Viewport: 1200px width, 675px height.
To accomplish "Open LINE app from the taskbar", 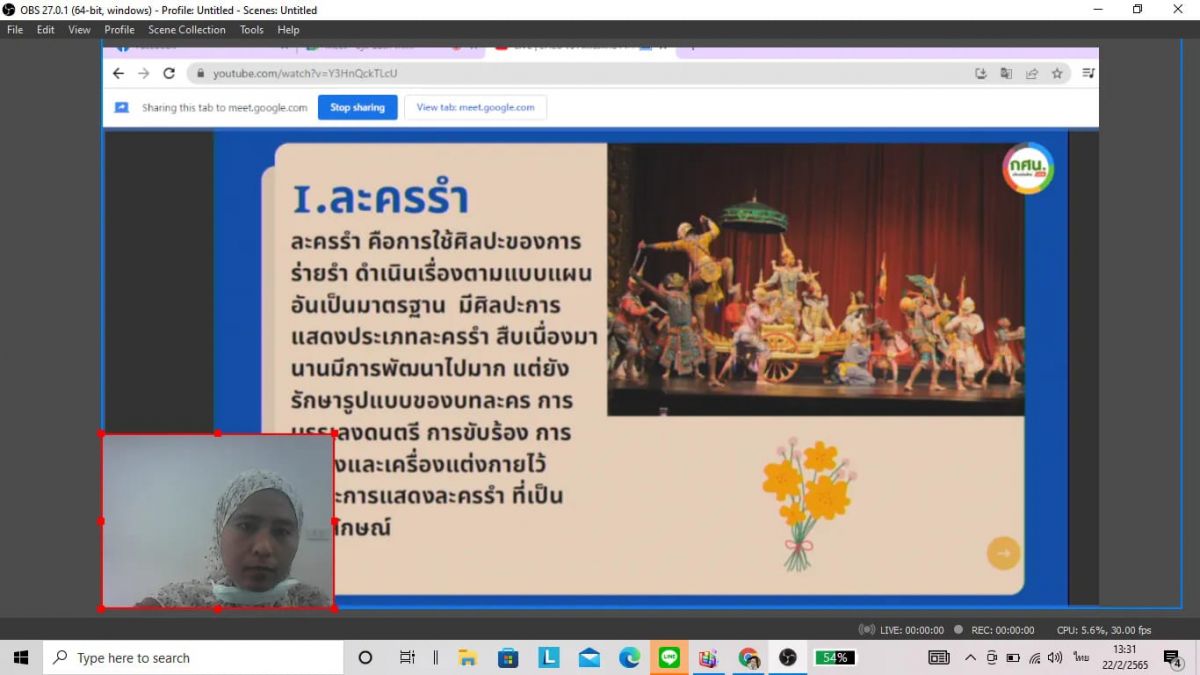I will click(669, 657).
